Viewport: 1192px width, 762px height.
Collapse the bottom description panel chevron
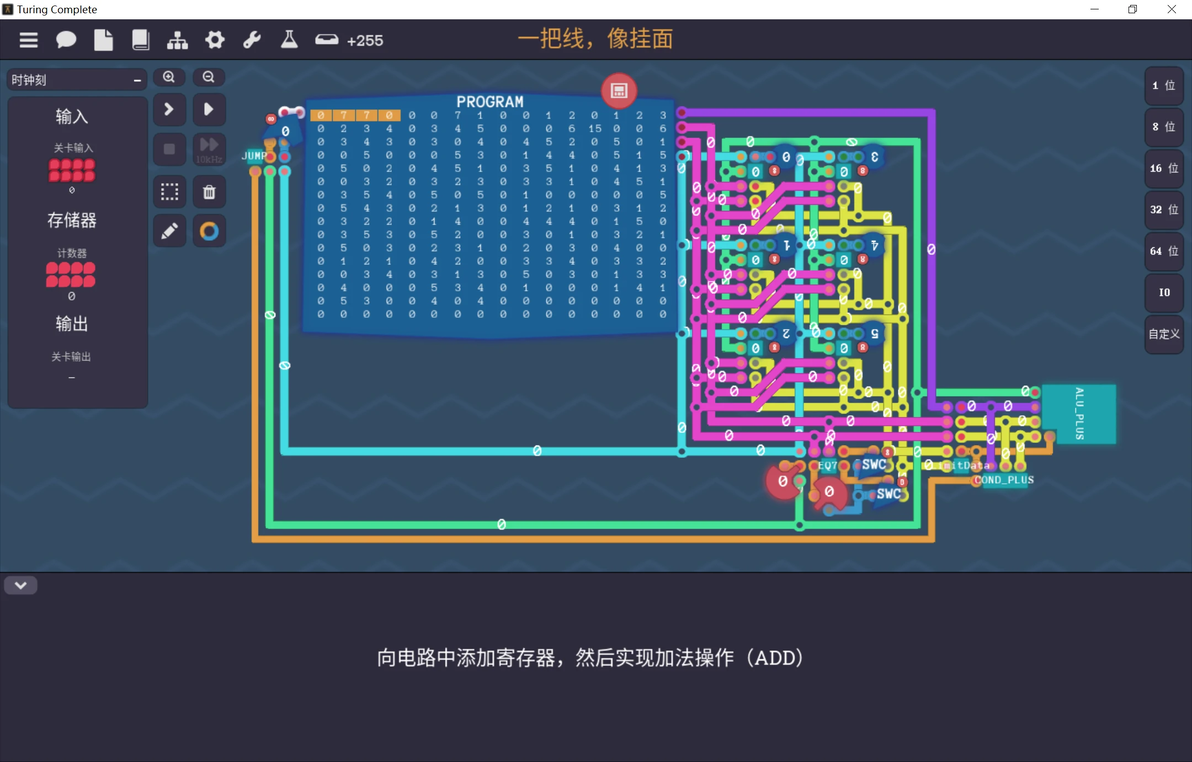pyautogui.click(x=21, y=586)
